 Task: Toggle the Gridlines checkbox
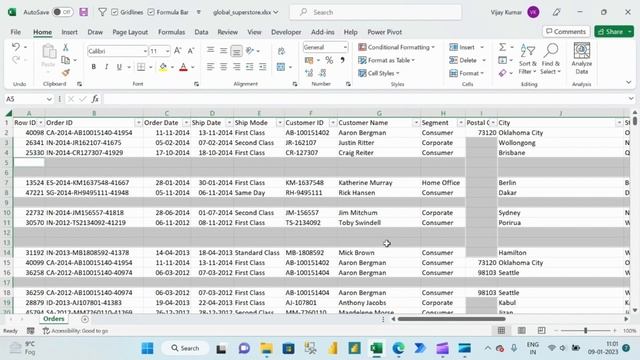pyautogui.click(x=115, y=12)
